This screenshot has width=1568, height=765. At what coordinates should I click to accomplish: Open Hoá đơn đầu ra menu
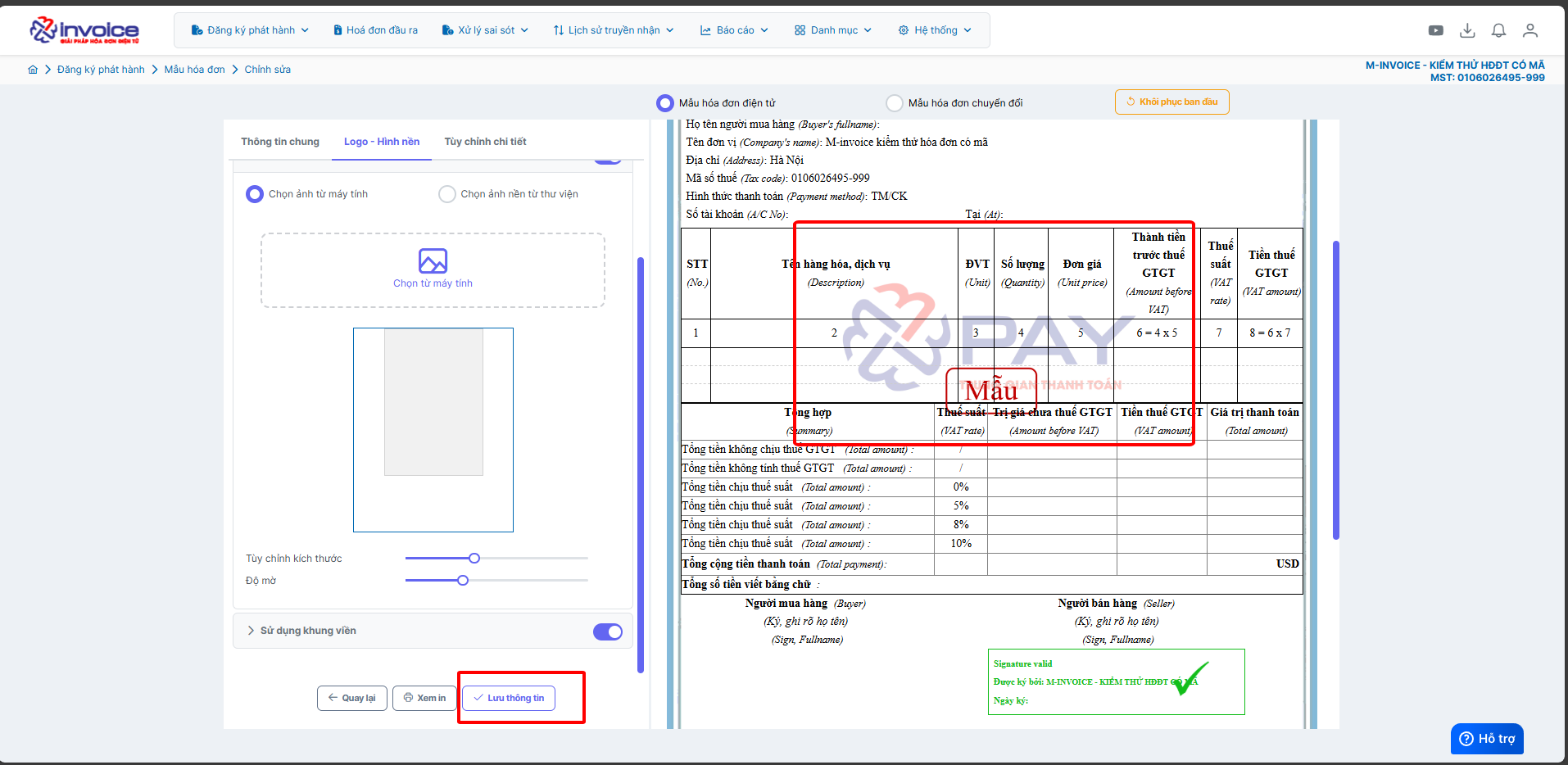point(375,30)
